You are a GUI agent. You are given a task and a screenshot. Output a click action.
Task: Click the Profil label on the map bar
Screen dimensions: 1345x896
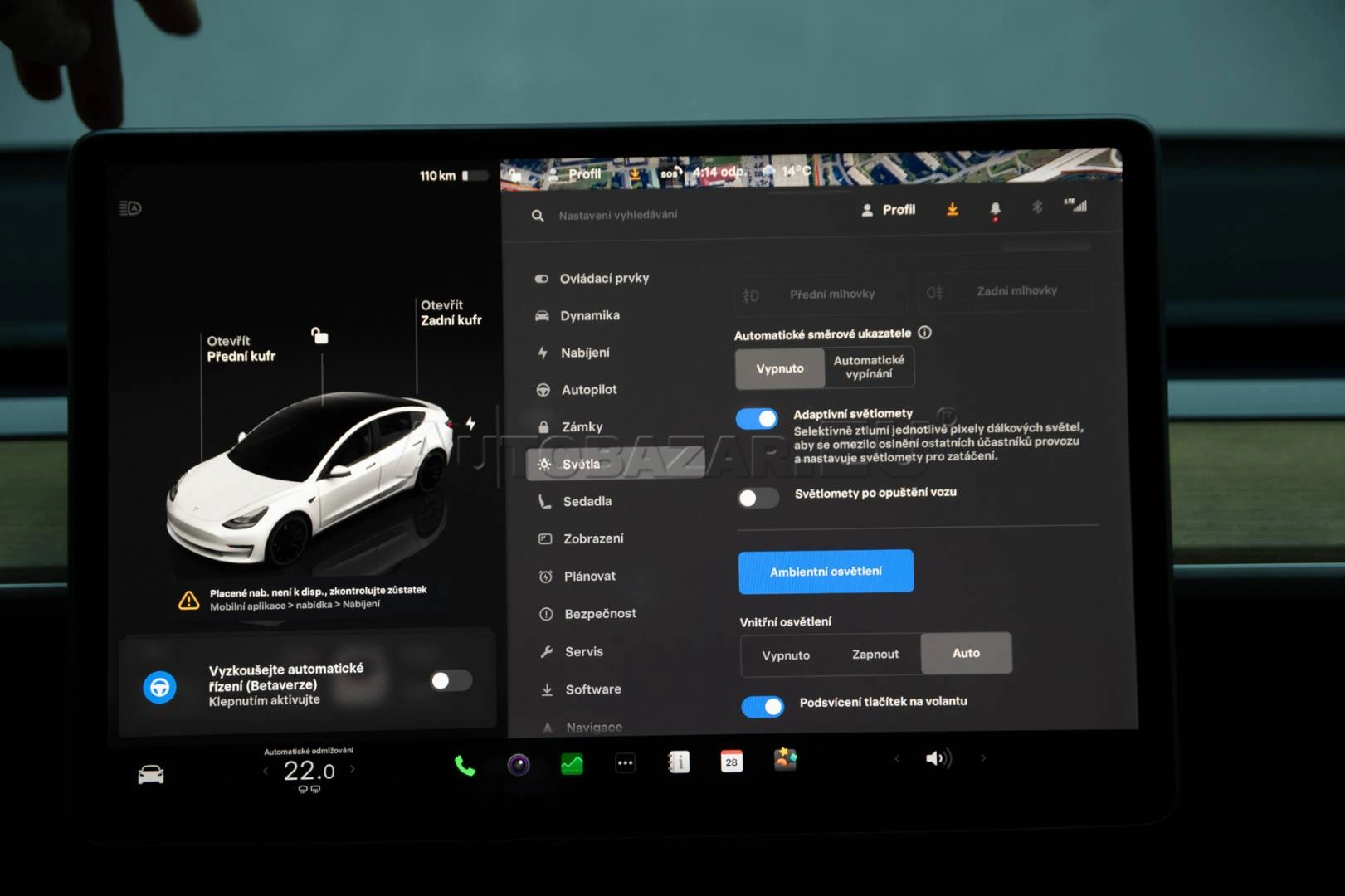[x=585, y=174]
